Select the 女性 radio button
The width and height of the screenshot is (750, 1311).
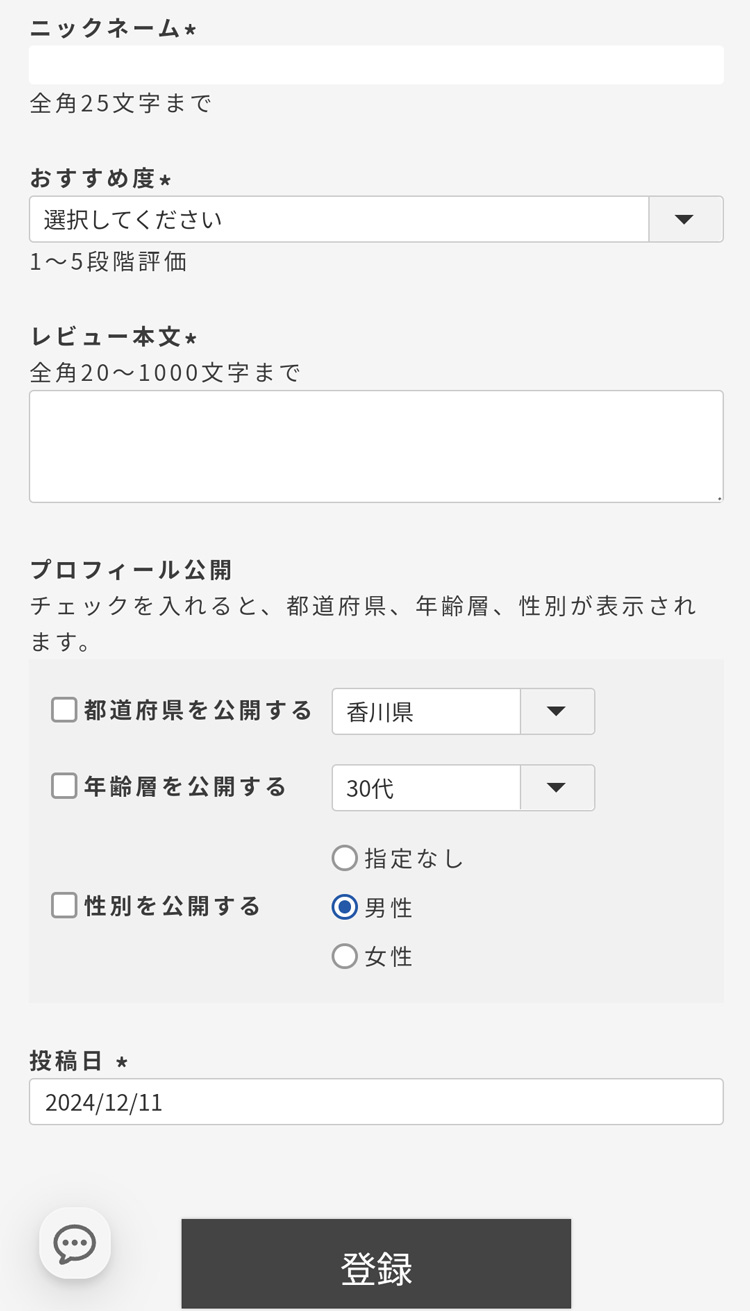344,956
